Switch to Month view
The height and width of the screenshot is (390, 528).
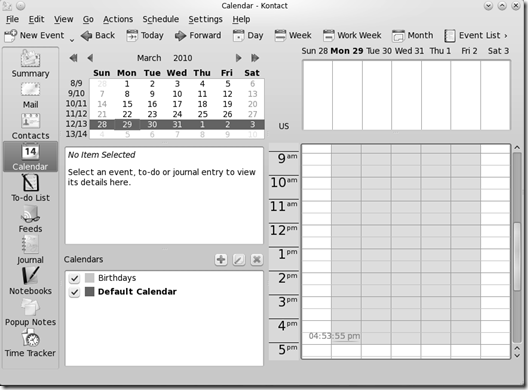point(412,35)
